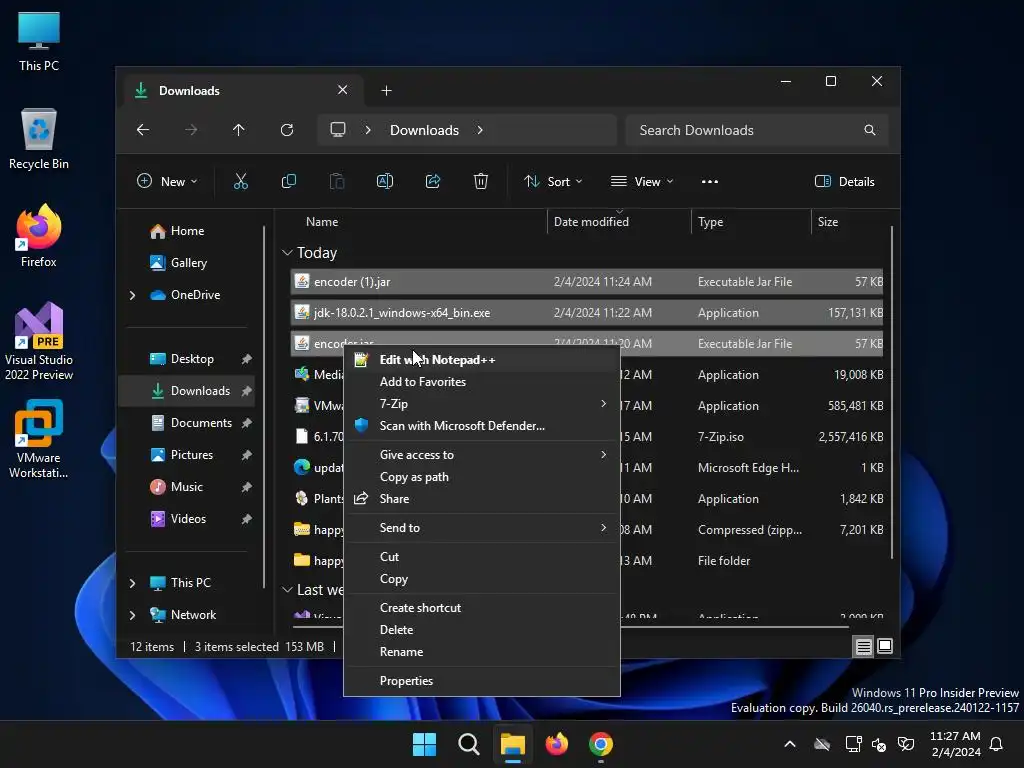The image size is (1024, 768).
Task: Open VMware Workstation desktop shortcut
Action: [39, 439]
